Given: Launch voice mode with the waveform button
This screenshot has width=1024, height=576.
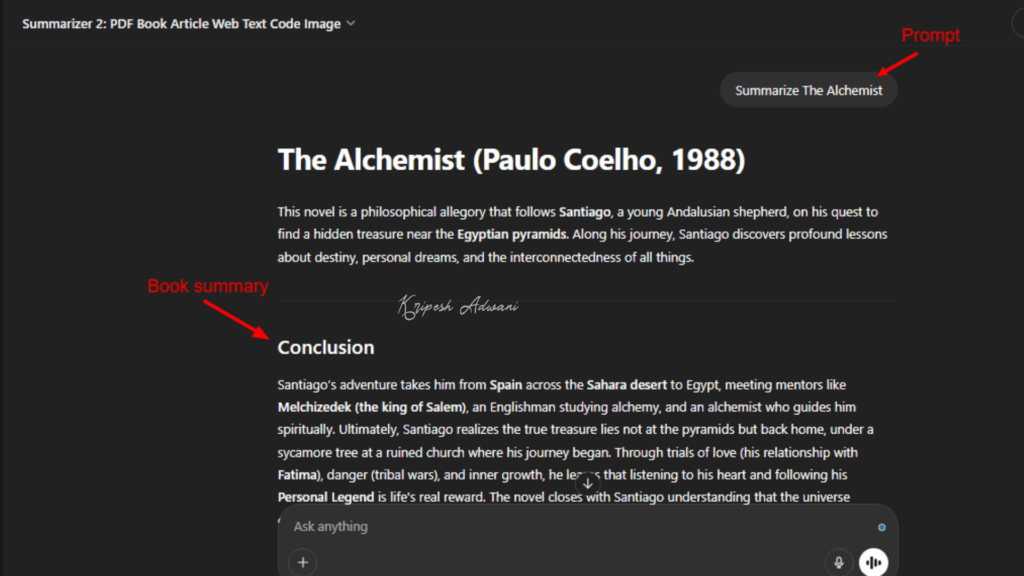Looking at the screenshot, I should pyautogui.click(x=874, y=562).
